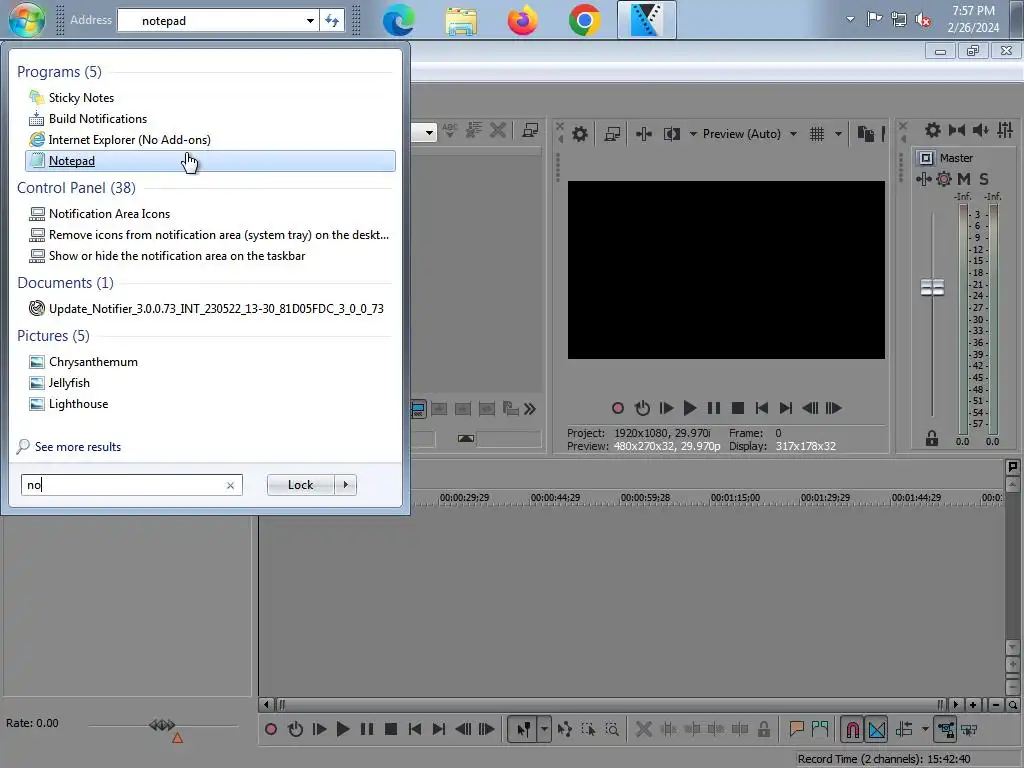
Task: Open Action Center flag tray icon
Action: (x=874, y=19)
